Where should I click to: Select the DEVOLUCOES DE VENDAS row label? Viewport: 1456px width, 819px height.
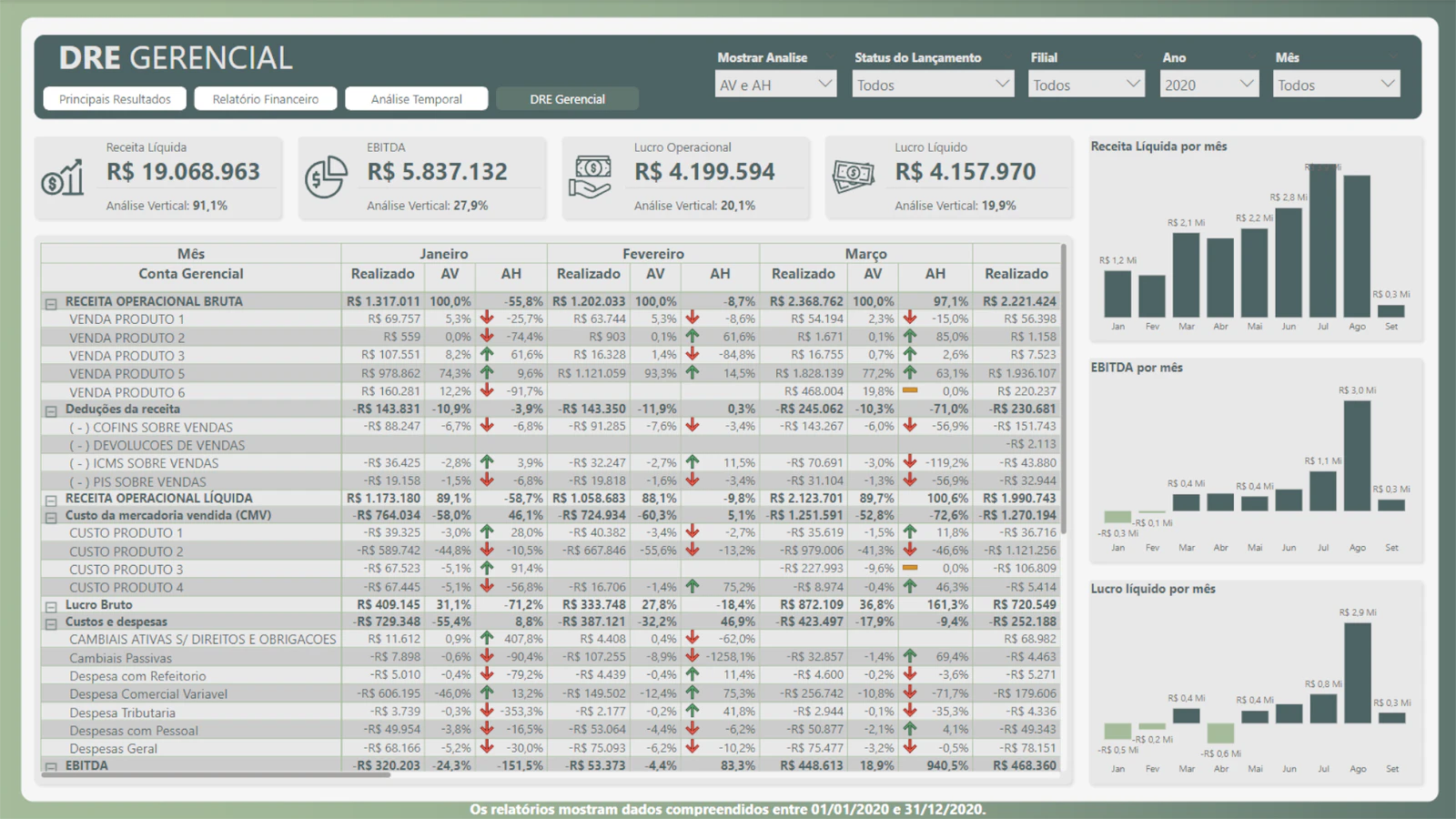(157, 445)
